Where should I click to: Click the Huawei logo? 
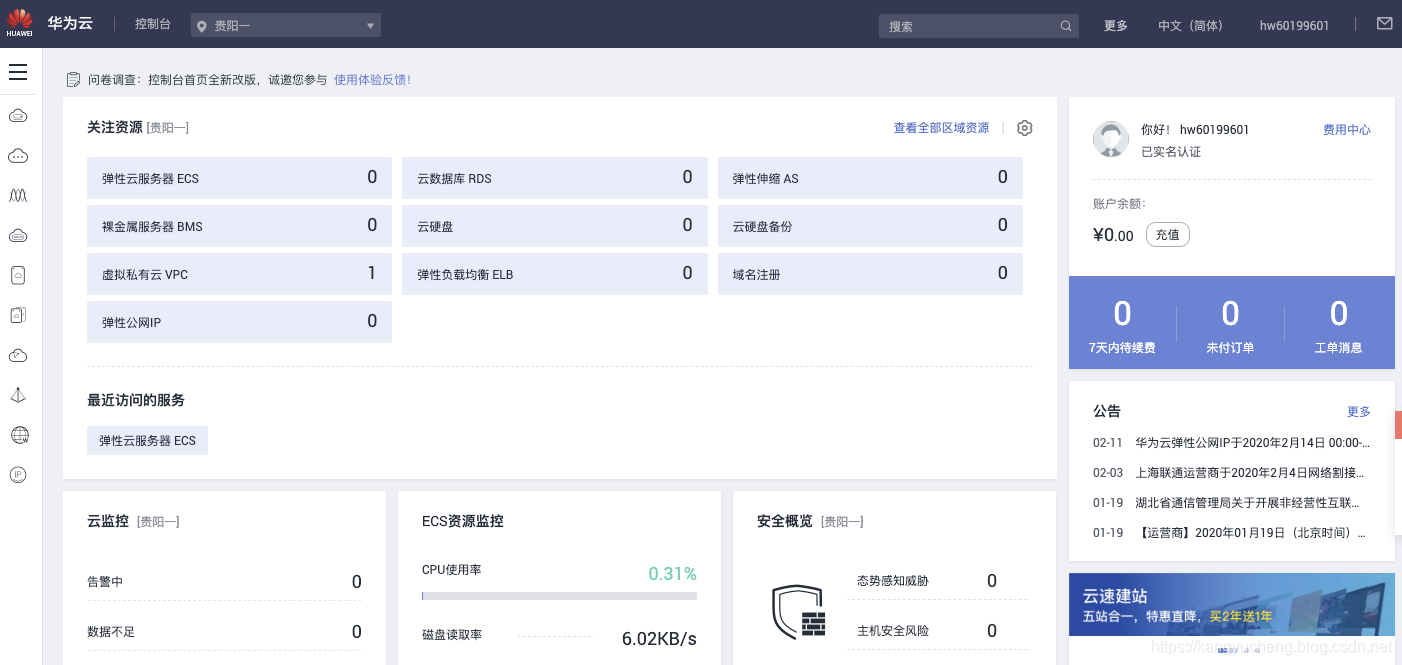click(x=19, y=23)
